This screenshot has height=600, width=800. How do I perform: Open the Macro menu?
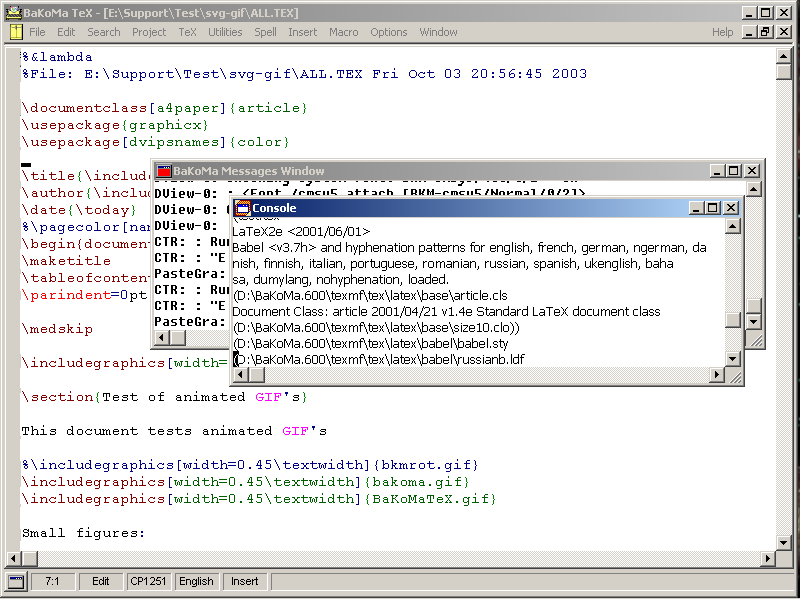[x=343, y=32]
